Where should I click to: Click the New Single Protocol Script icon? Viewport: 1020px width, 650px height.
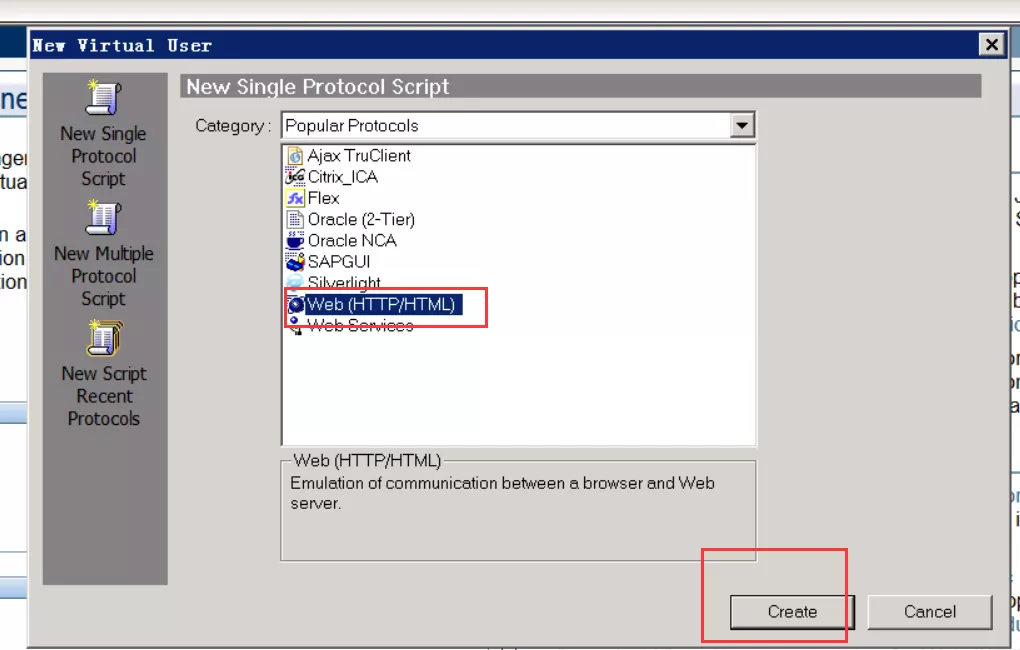(x=103, y=99)
